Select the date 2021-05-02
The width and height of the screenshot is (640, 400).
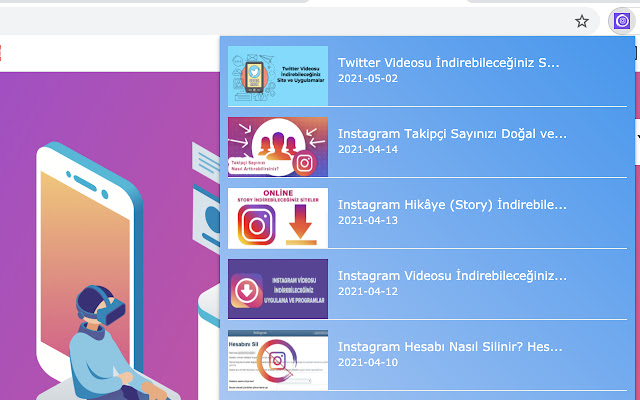pyautogui.click(x=368, y=78)
